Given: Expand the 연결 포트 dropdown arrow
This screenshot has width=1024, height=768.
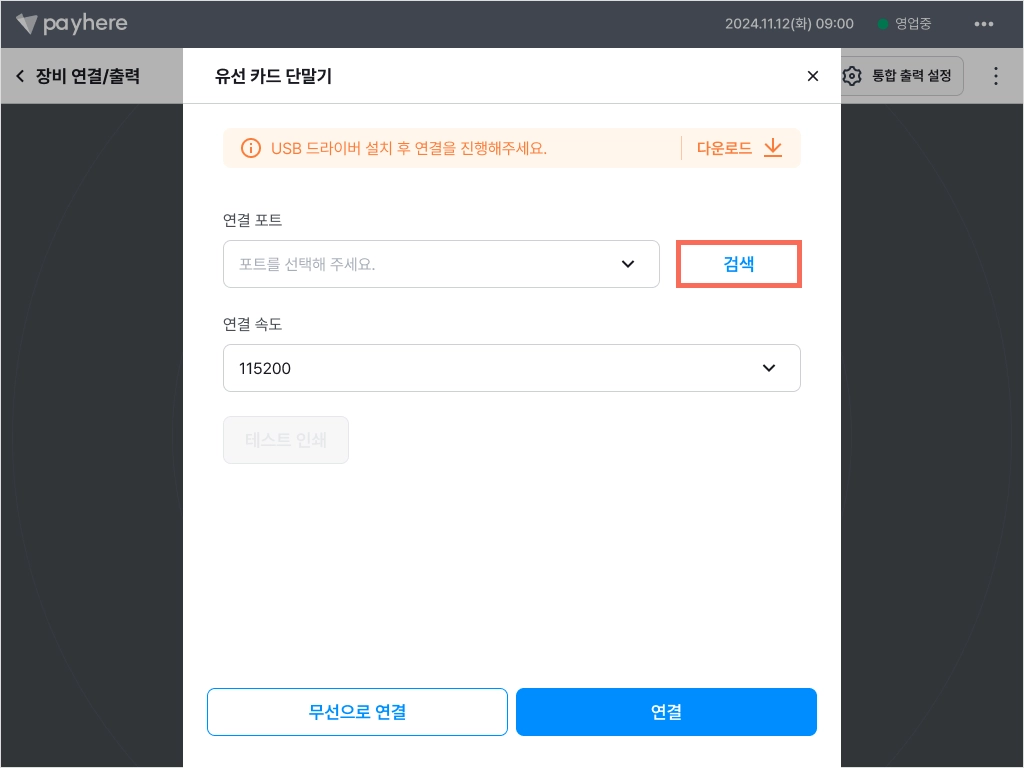Looking at the screenshot, I should 628,264.
